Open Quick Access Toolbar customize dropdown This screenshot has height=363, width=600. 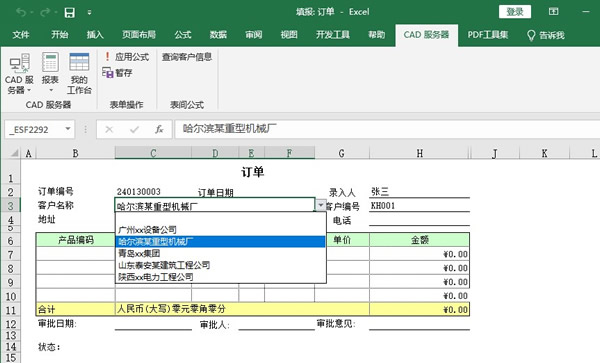89,13
